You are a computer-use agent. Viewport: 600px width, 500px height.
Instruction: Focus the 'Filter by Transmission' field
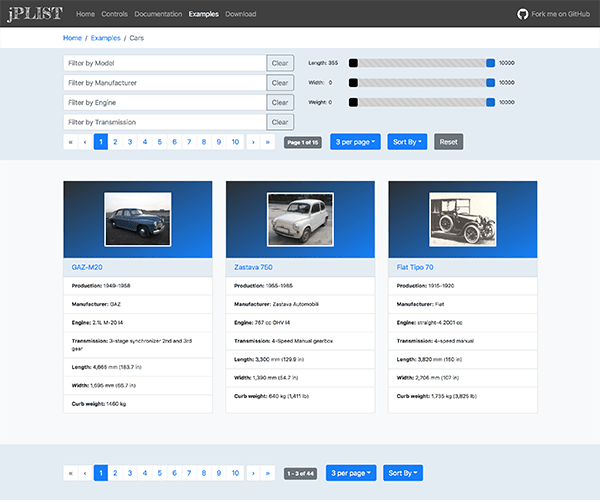[165, 122]
